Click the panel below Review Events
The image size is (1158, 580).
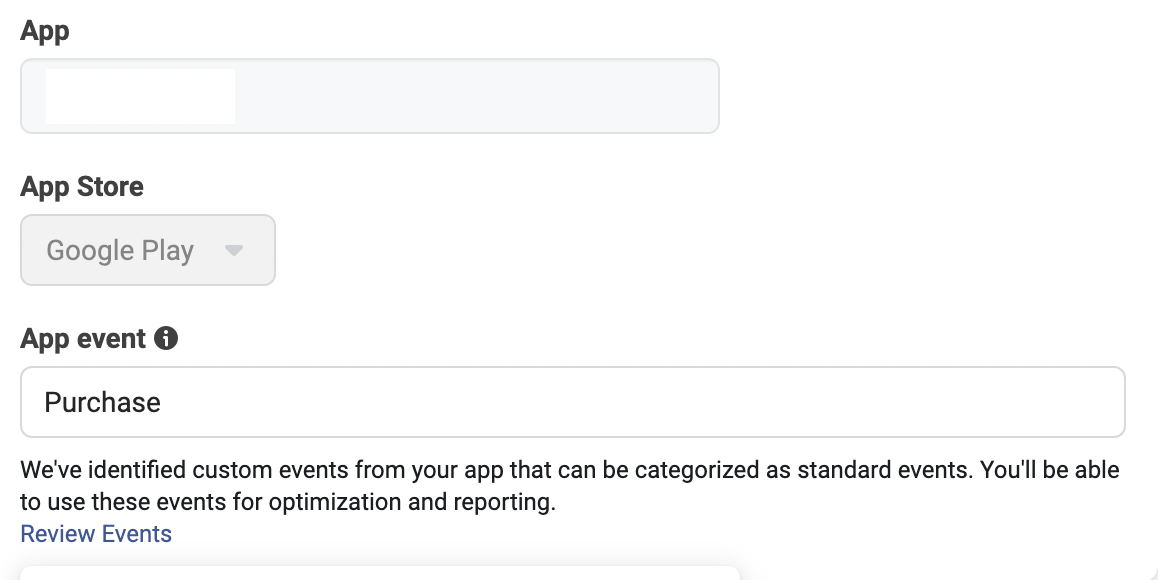click(380, 573)
